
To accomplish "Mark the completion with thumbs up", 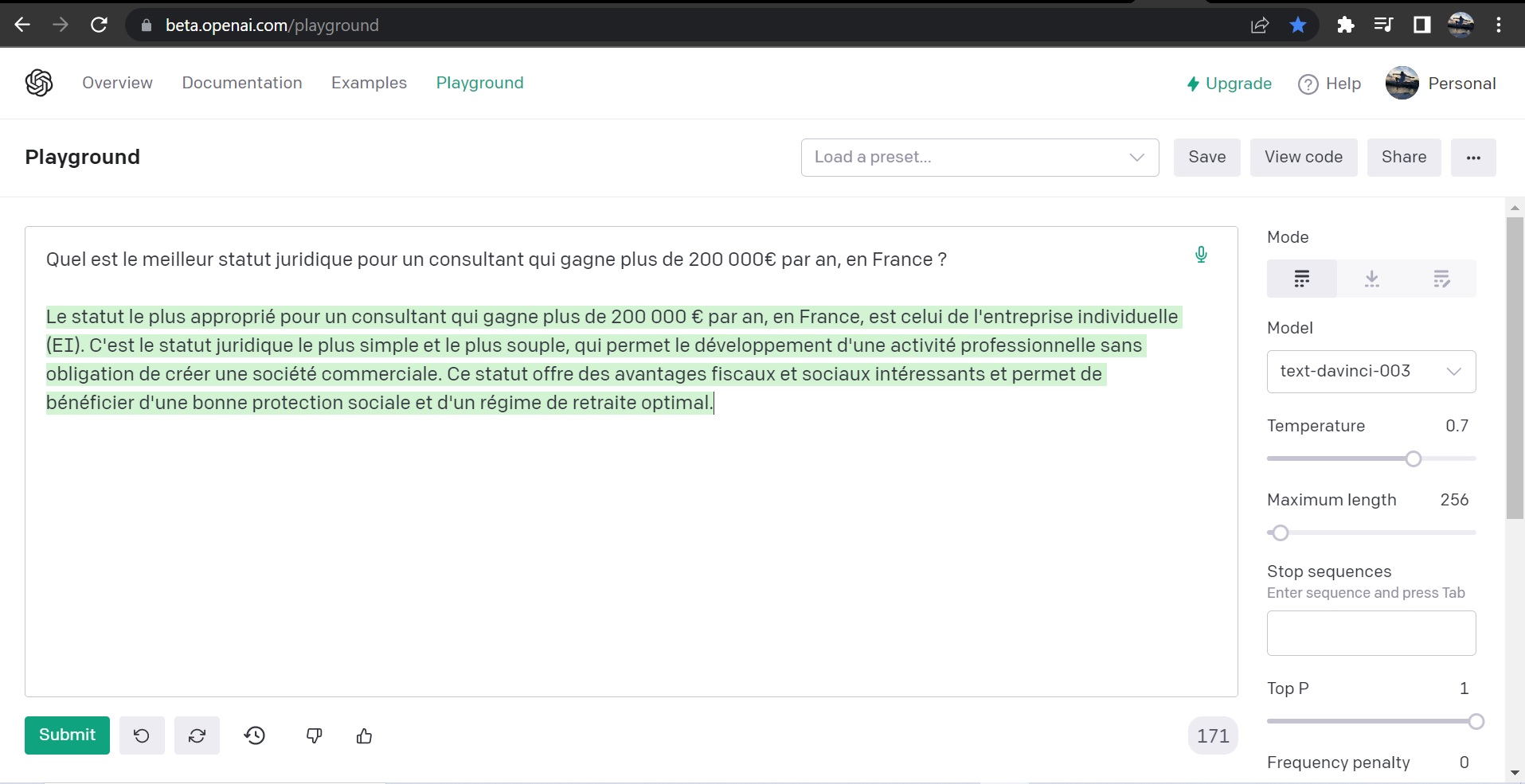I will tap(365, 735).
